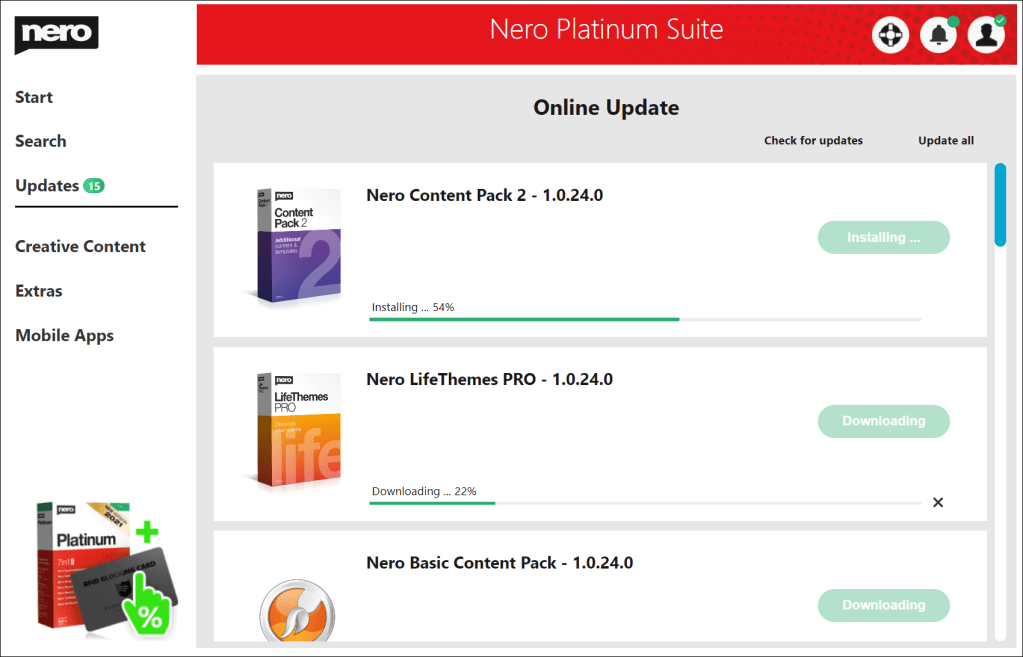Viewport: 1023px width, 657px height.
Task: Click the Nero Content Pack 2 box image
Action: coord(294,244)
